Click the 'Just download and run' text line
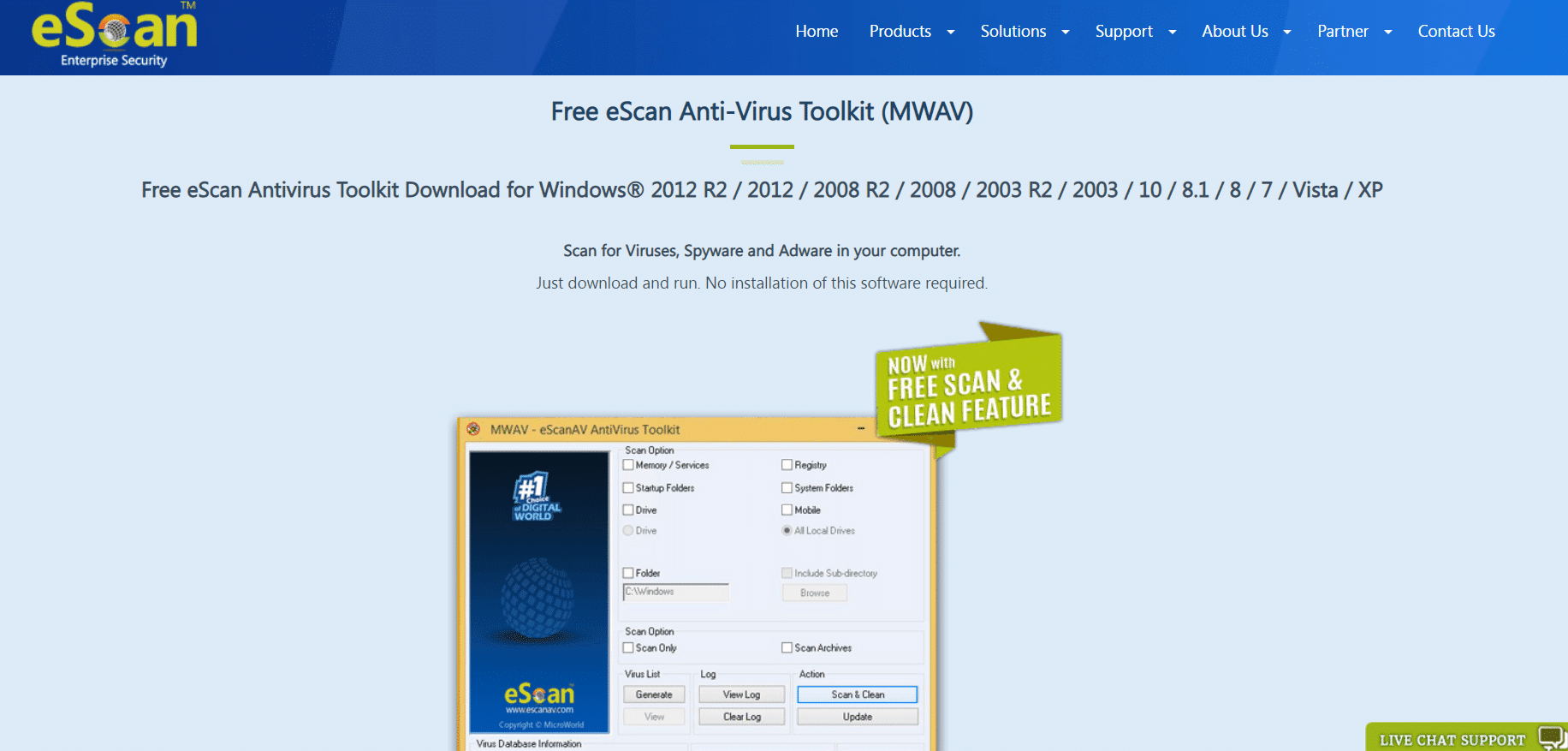This screenshot has width=1568, height=751. 762,283
